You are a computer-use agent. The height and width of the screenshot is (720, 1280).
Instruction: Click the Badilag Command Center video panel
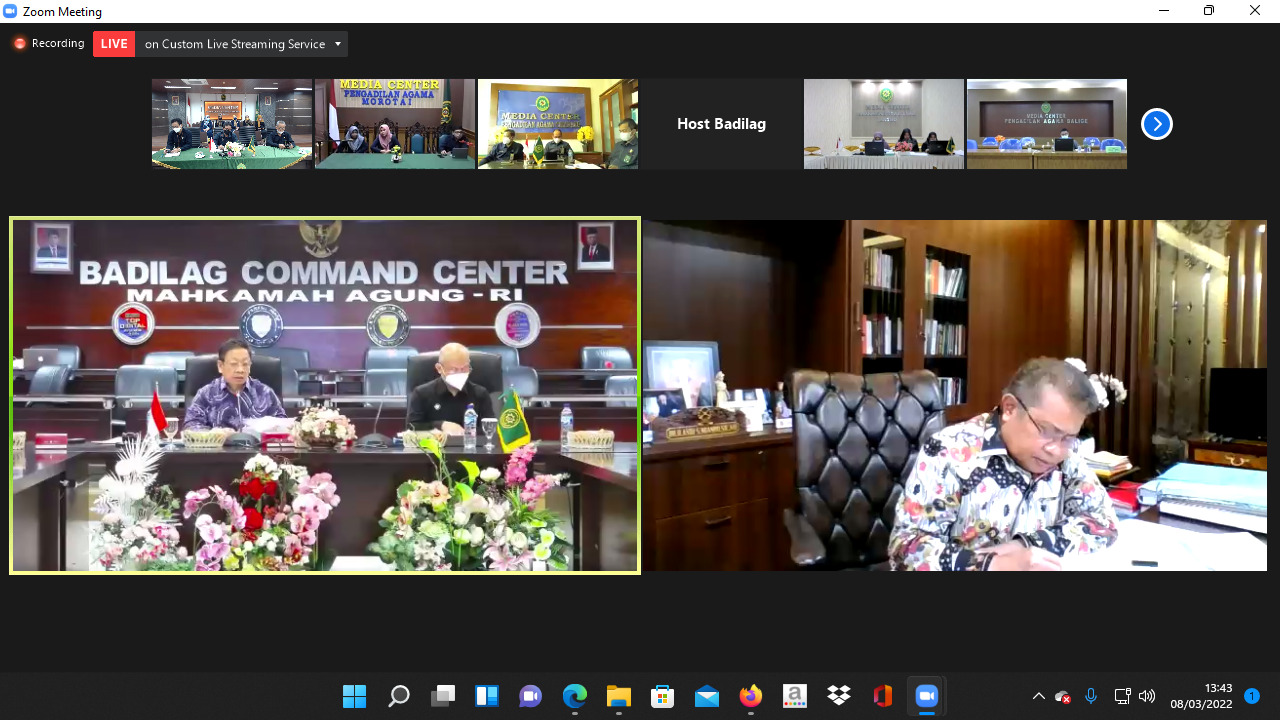click(x=325, y=396)
